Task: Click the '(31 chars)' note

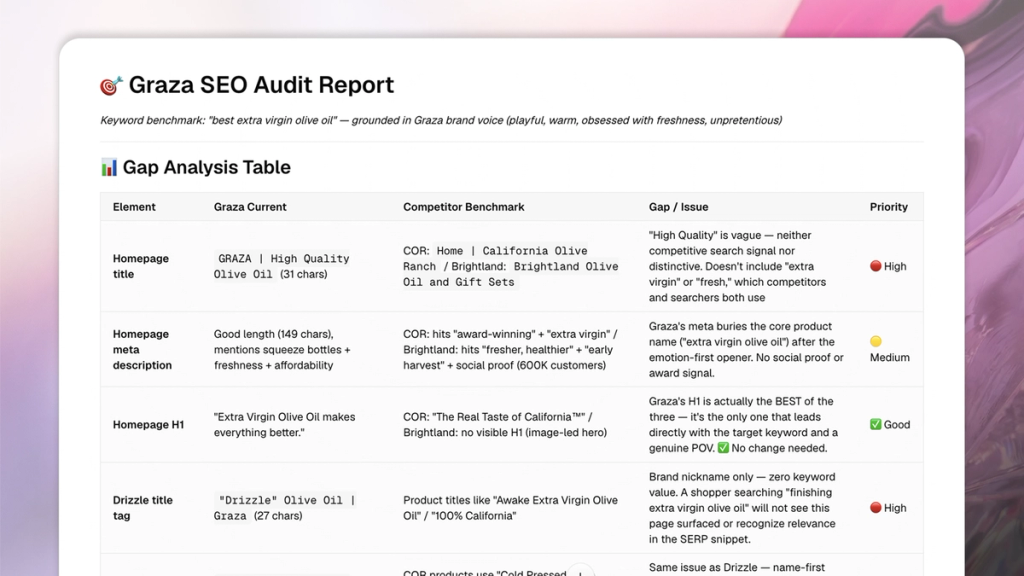Action: point(304,274)
